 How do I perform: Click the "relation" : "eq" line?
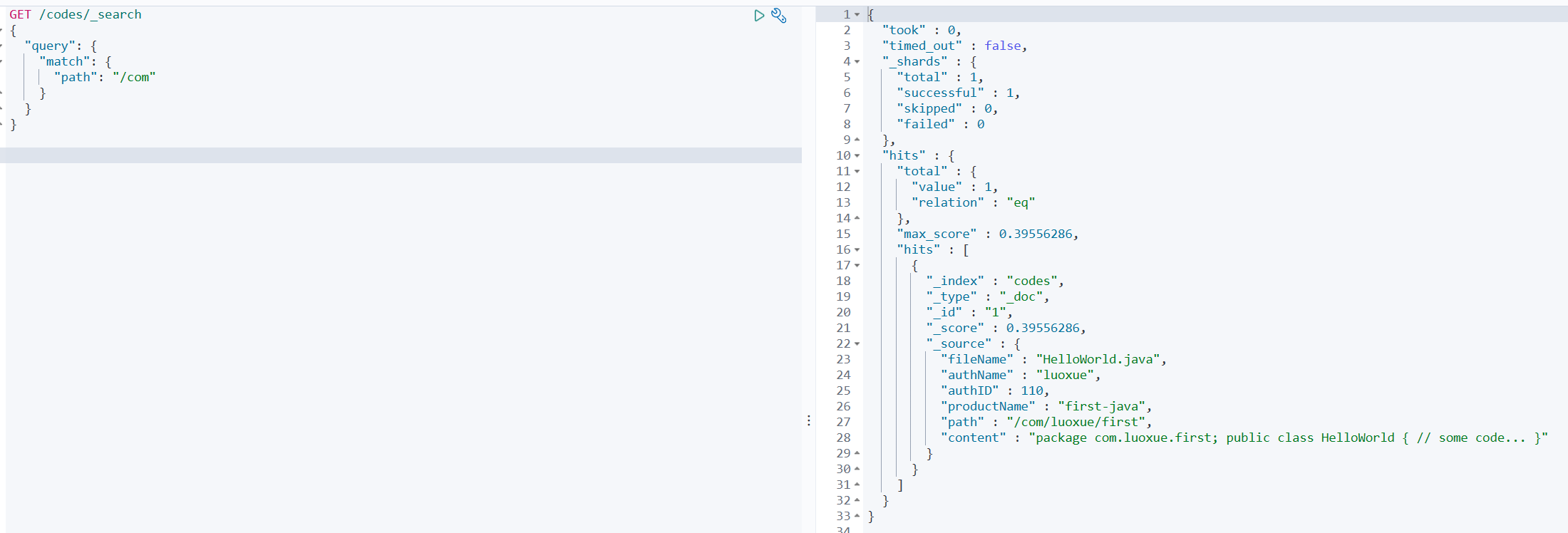[973, 202]
